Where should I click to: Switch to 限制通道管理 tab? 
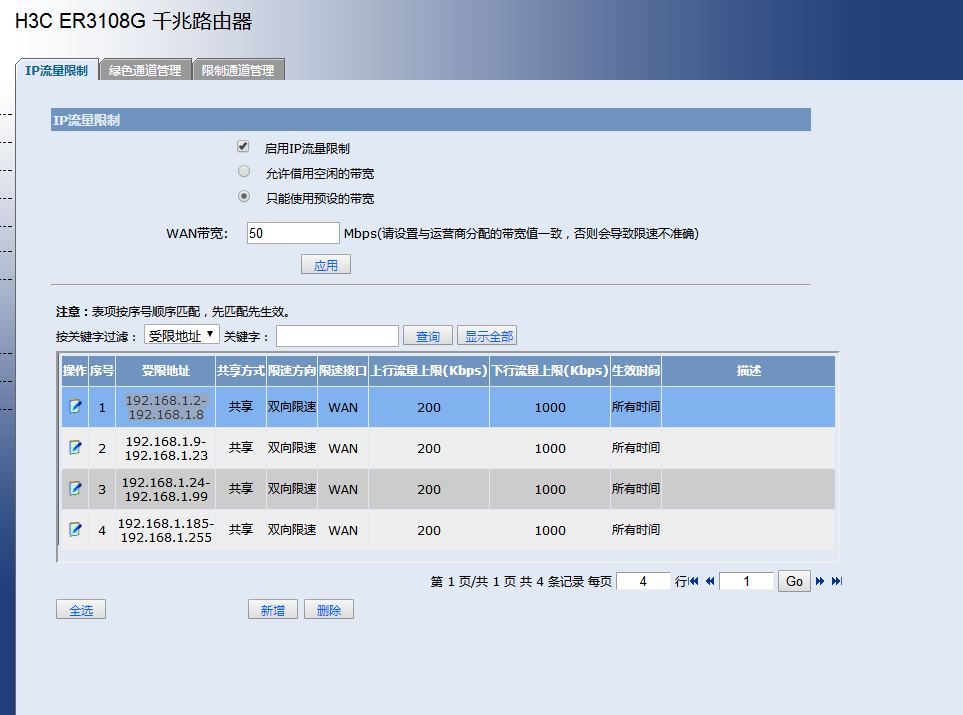pyautogui.click(x=238, y=70)
